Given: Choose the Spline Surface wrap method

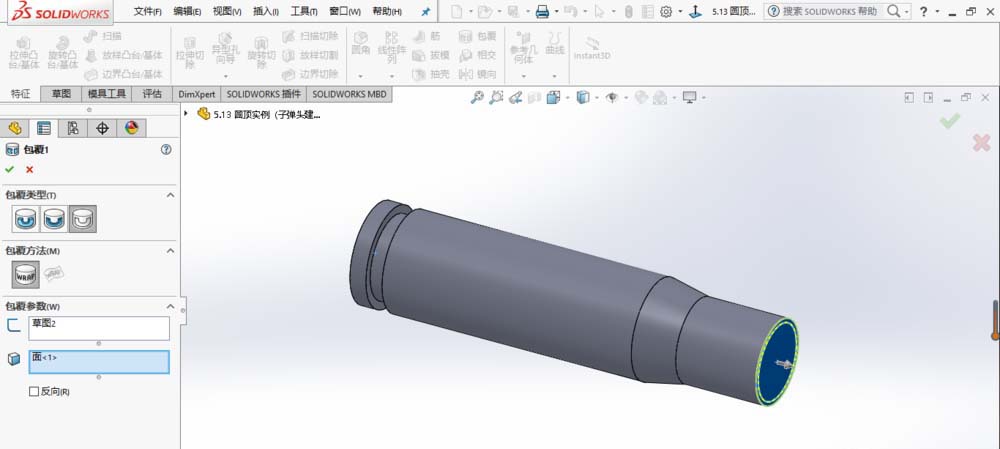Looking at the screenshot, I should [x=54, y=274].
